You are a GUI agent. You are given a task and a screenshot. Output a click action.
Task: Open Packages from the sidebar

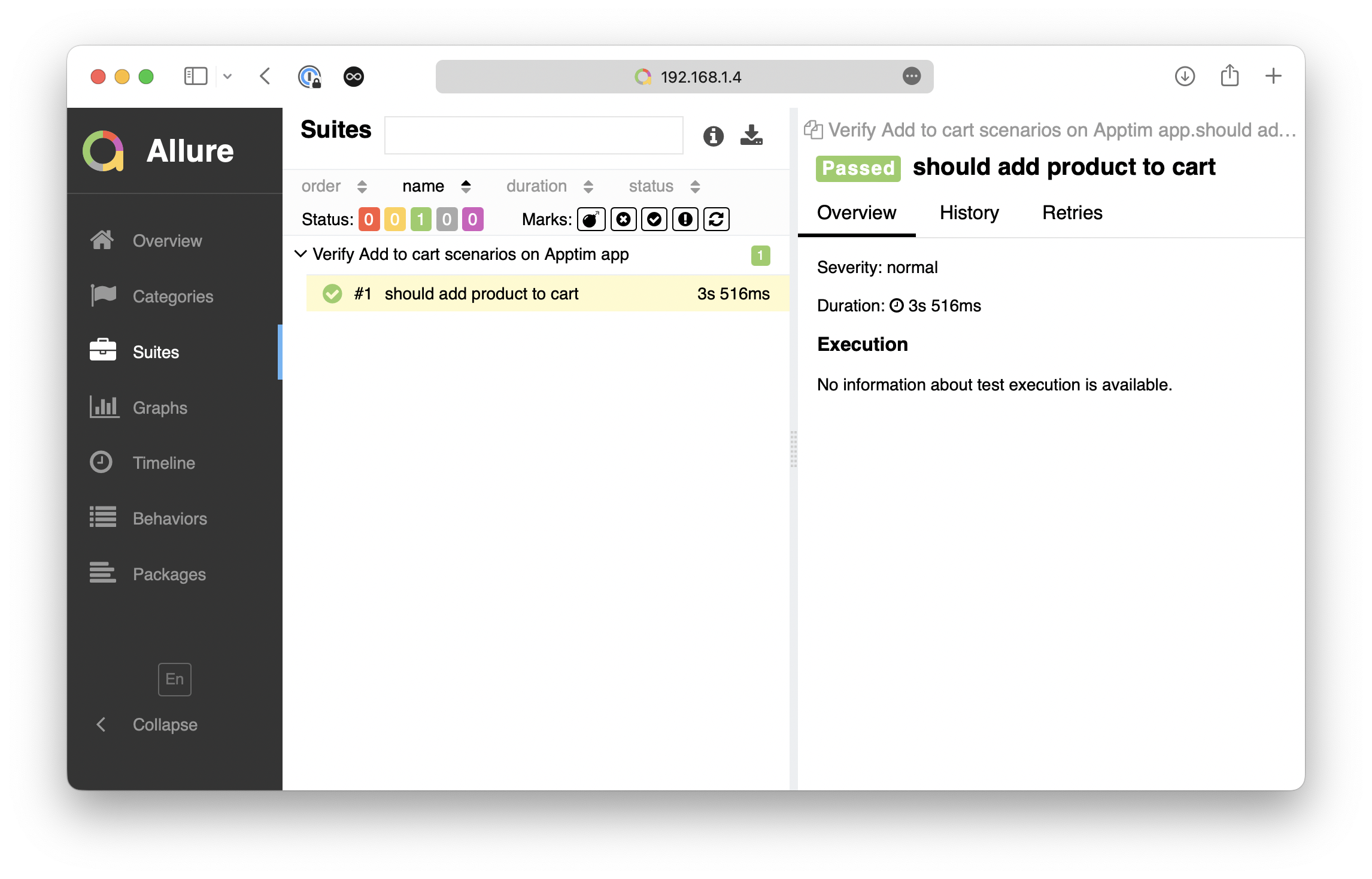tap(169, 574)
